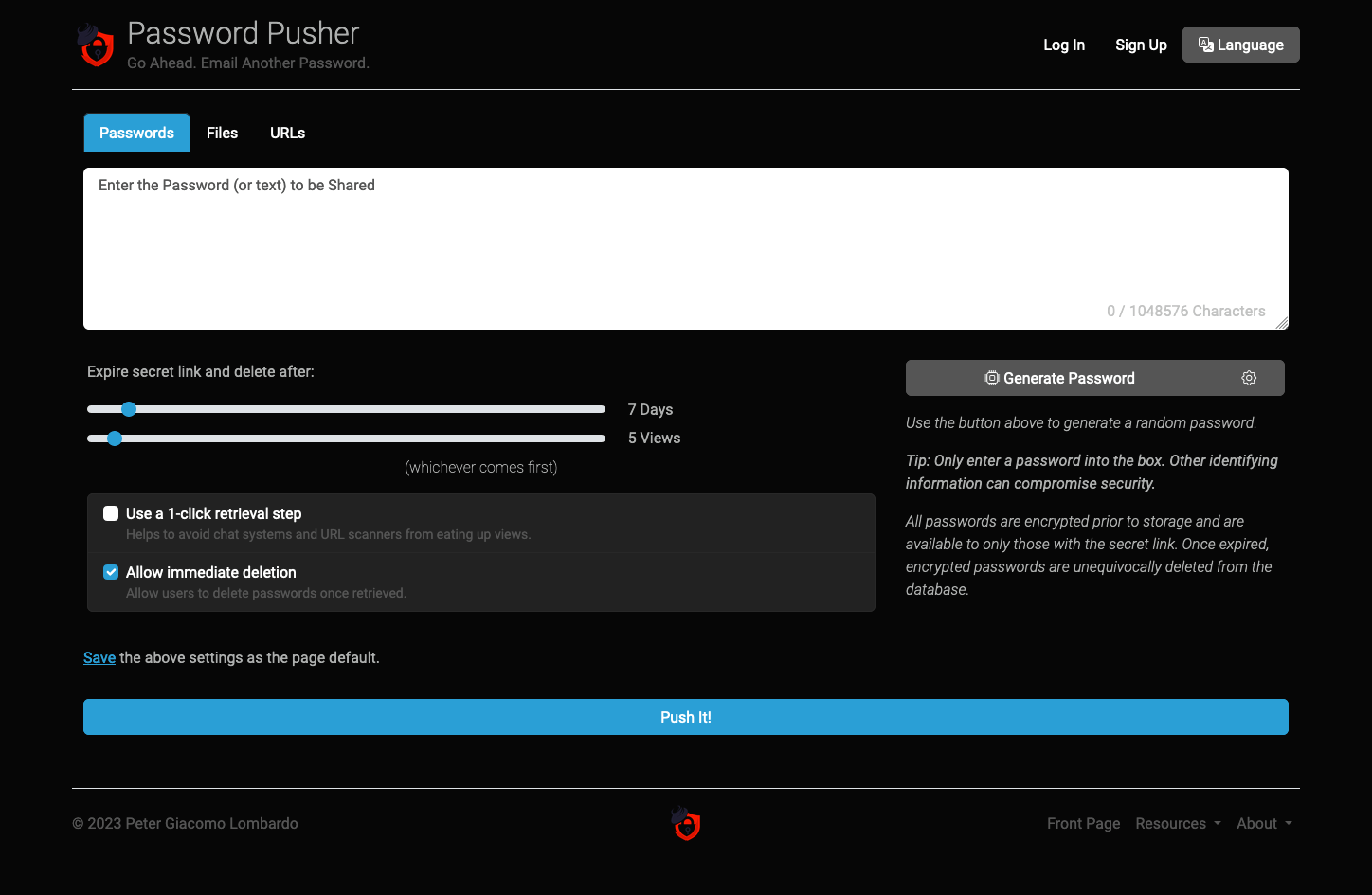Viewport: 1372px width, 895px height.
Task: Click the Sign Up link
Action: click(1141, 45)
